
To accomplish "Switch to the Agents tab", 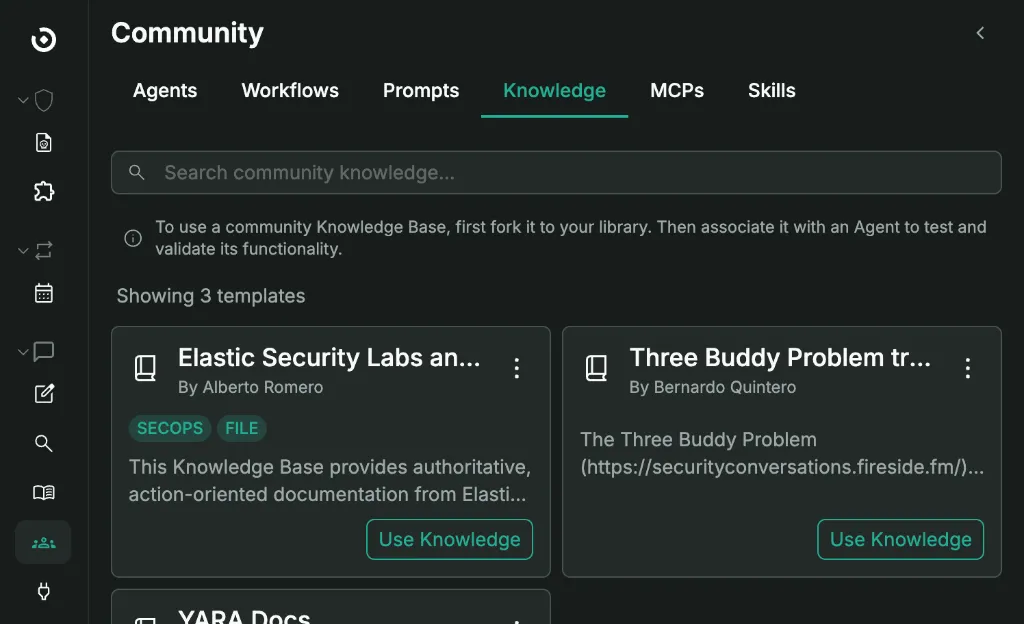I will pyautogui.click(x=165, y=91).
